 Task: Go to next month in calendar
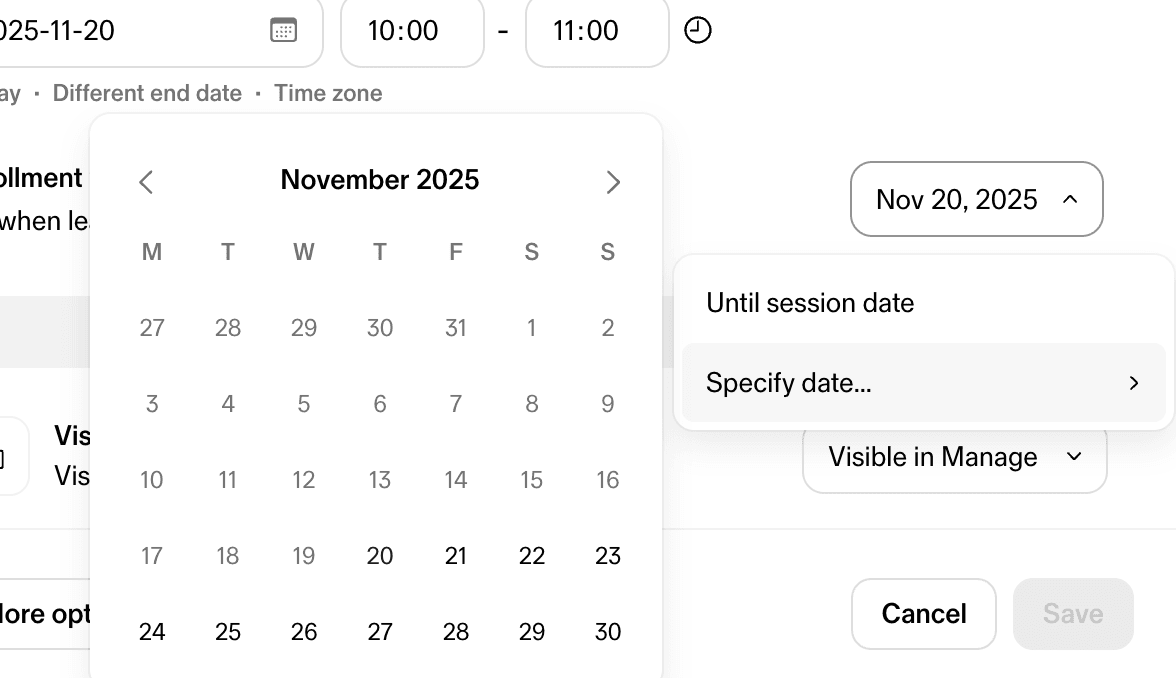613,182
